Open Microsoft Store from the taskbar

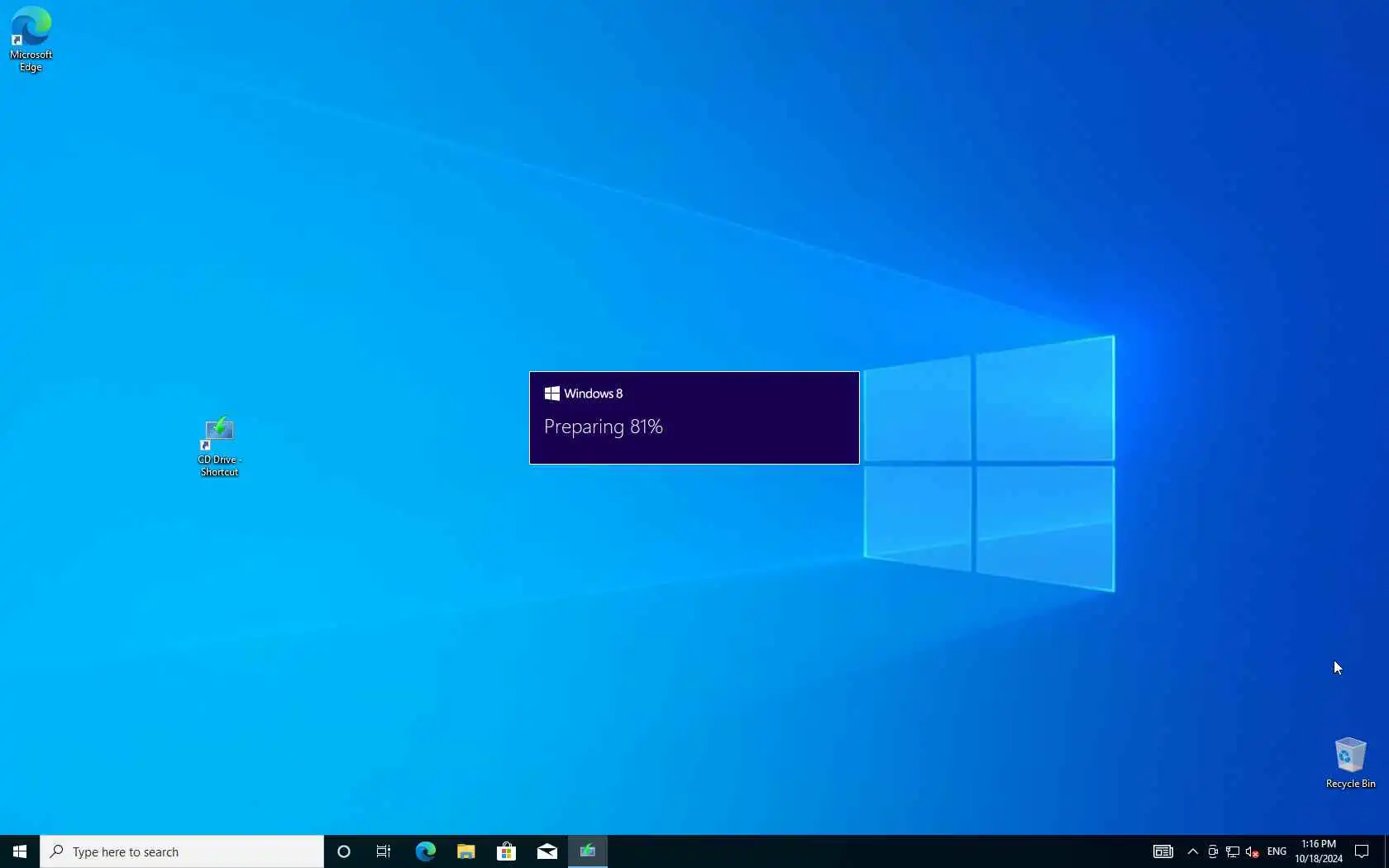tap(506, 851)
